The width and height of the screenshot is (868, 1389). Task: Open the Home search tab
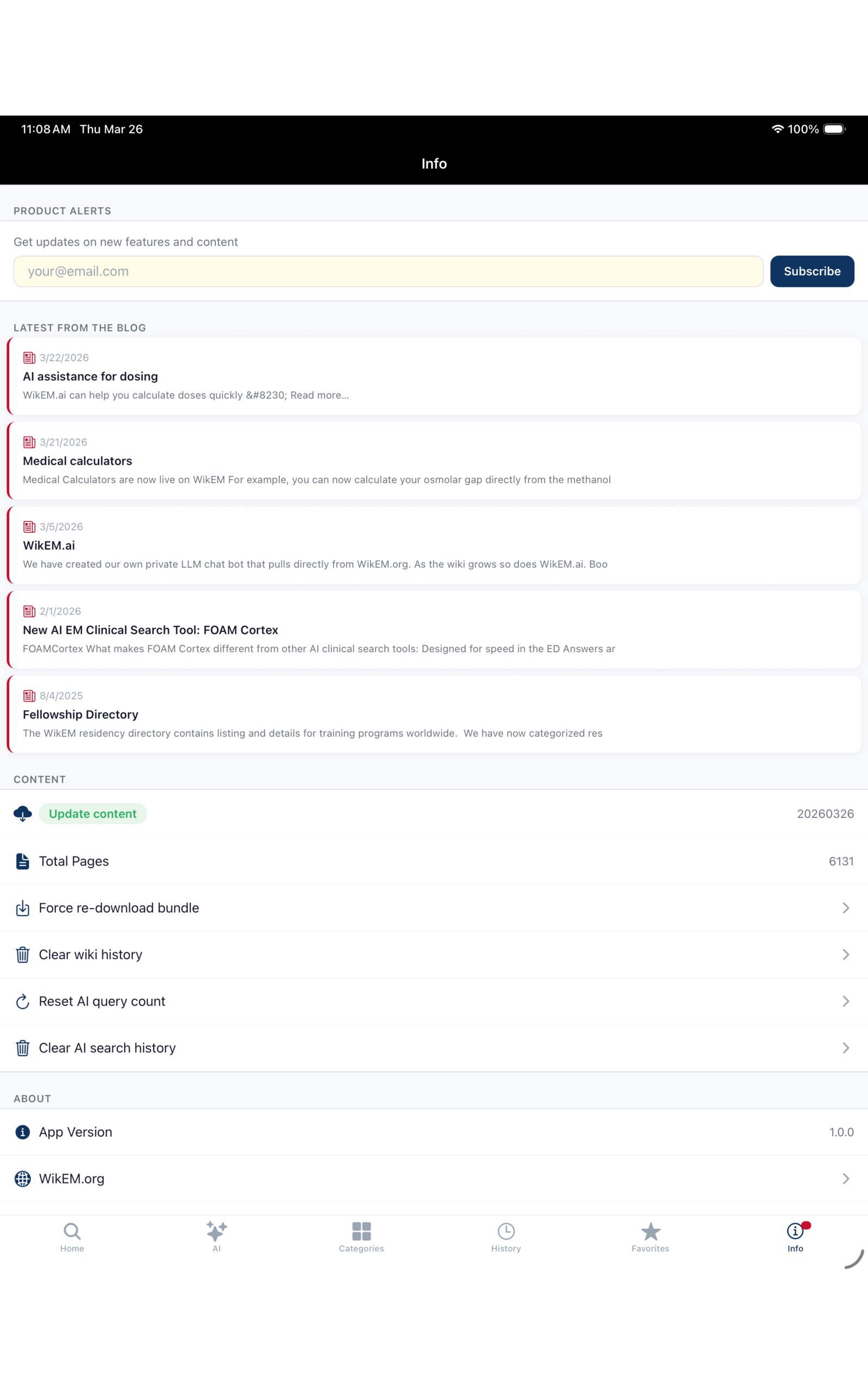coord(72,1237)
